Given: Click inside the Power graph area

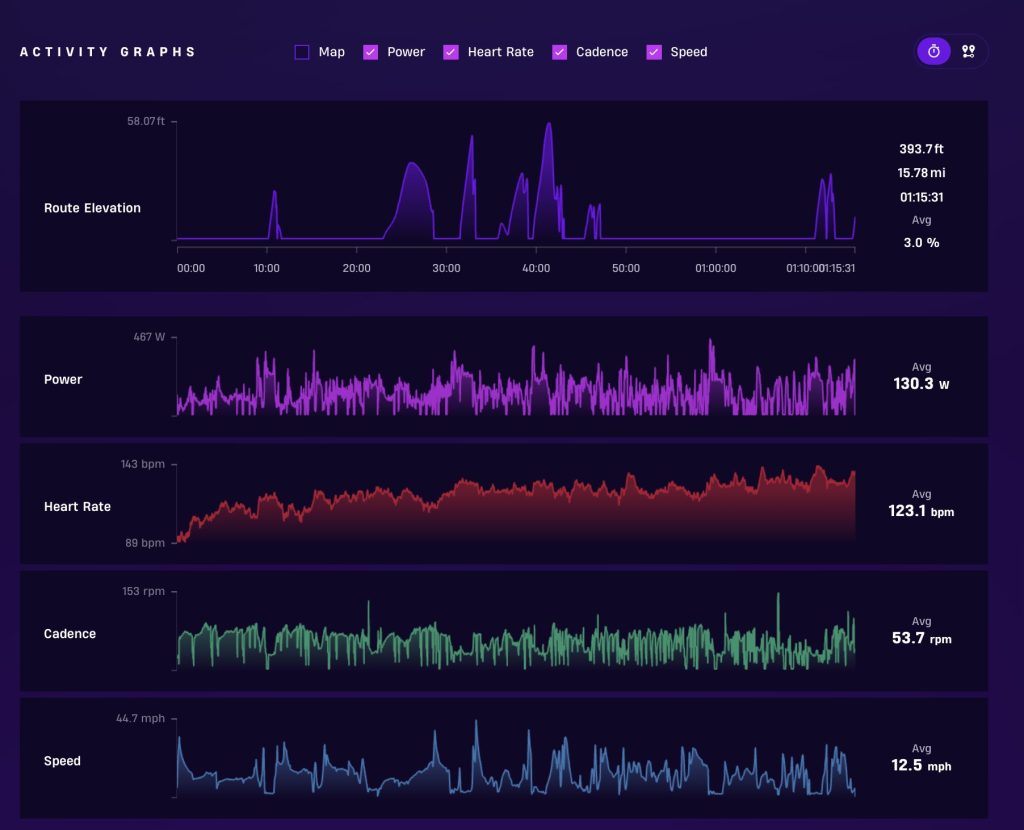Looking at the screenshot, I should (x=516, y=377).
